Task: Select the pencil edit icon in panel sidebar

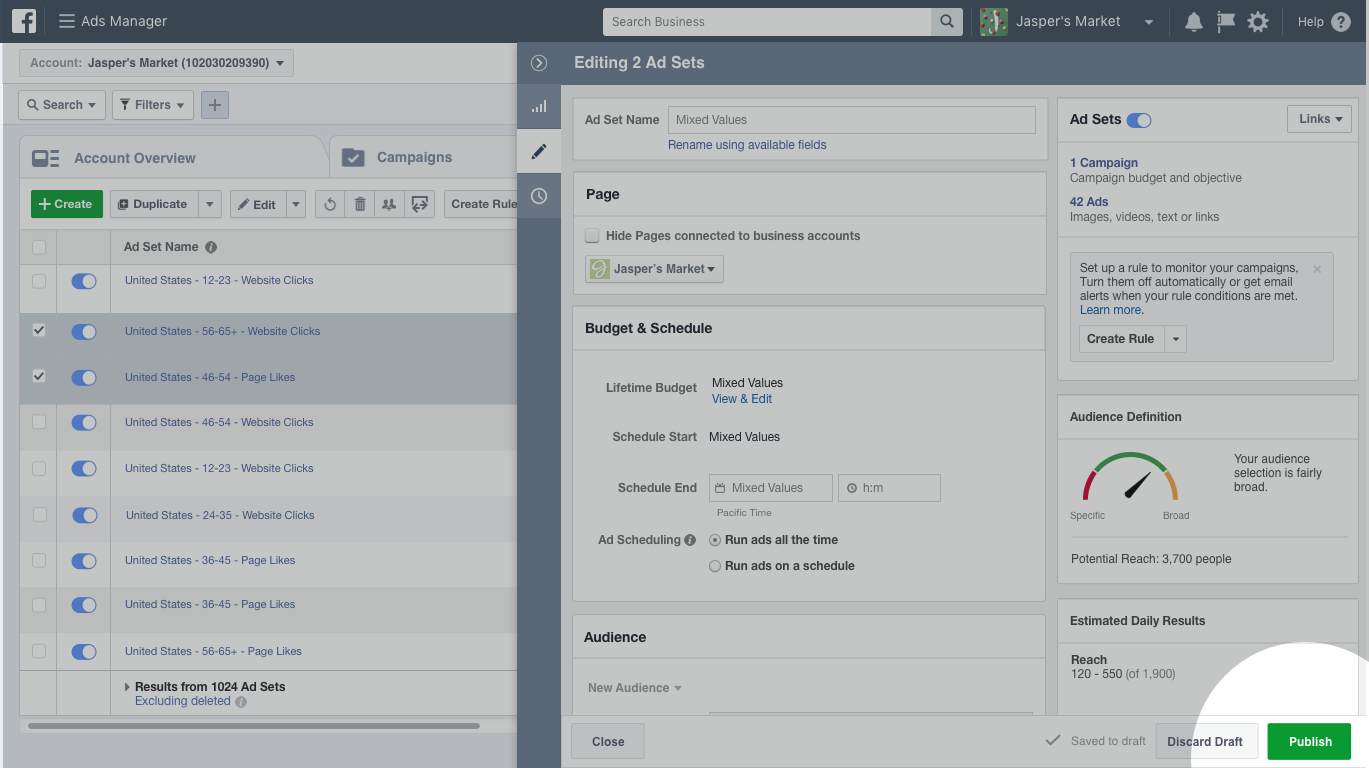Action: (539, 151)
